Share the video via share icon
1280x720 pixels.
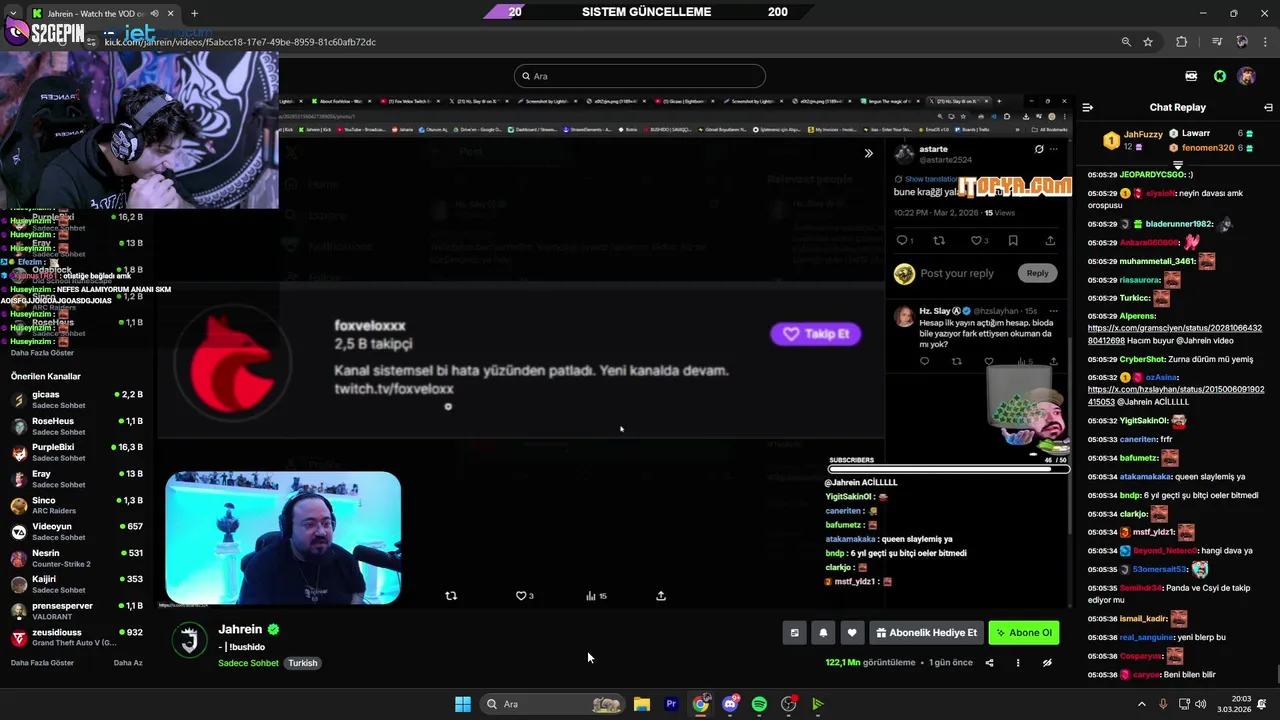click(989, 663)
